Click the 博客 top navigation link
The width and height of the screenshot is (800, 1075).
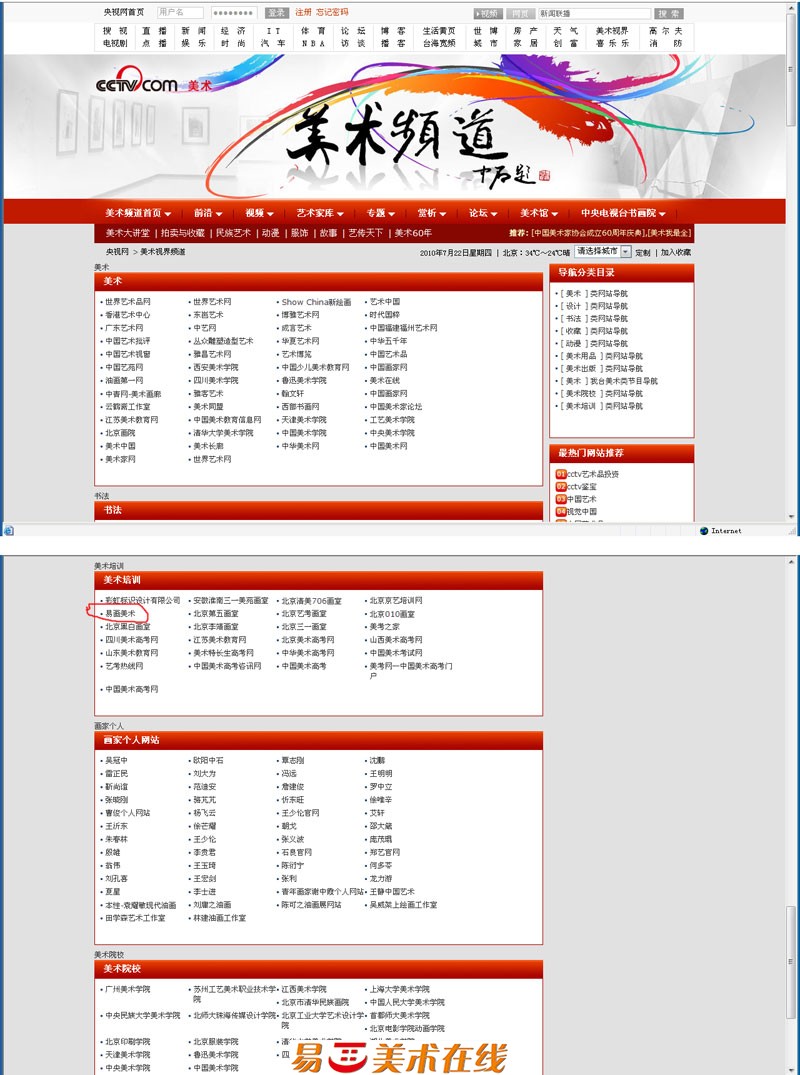click(x=393, y=31)
